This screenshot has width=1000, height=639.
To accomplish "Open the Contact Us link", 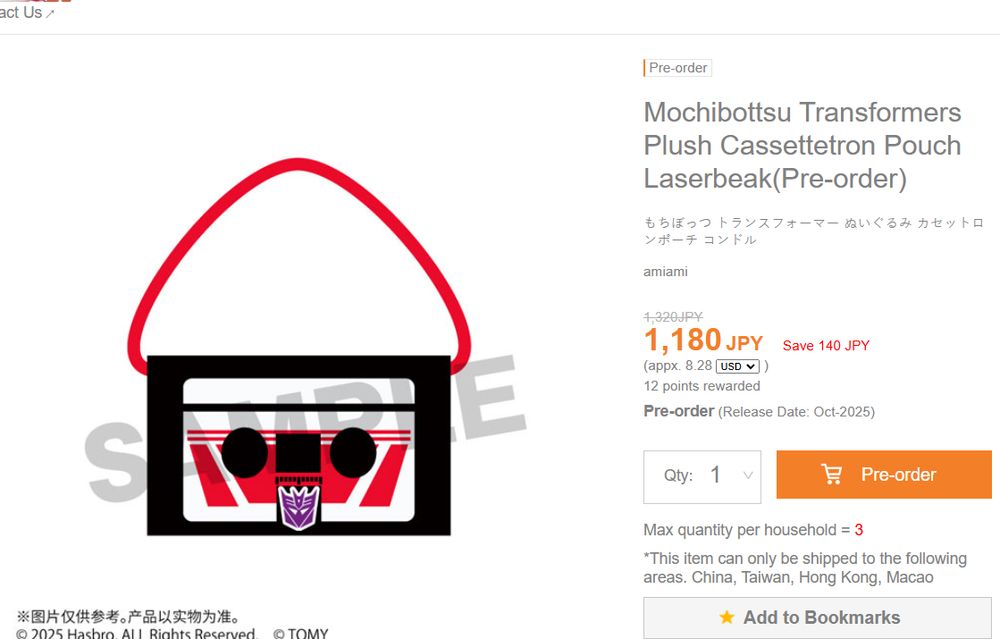I will tap(21, 12).
